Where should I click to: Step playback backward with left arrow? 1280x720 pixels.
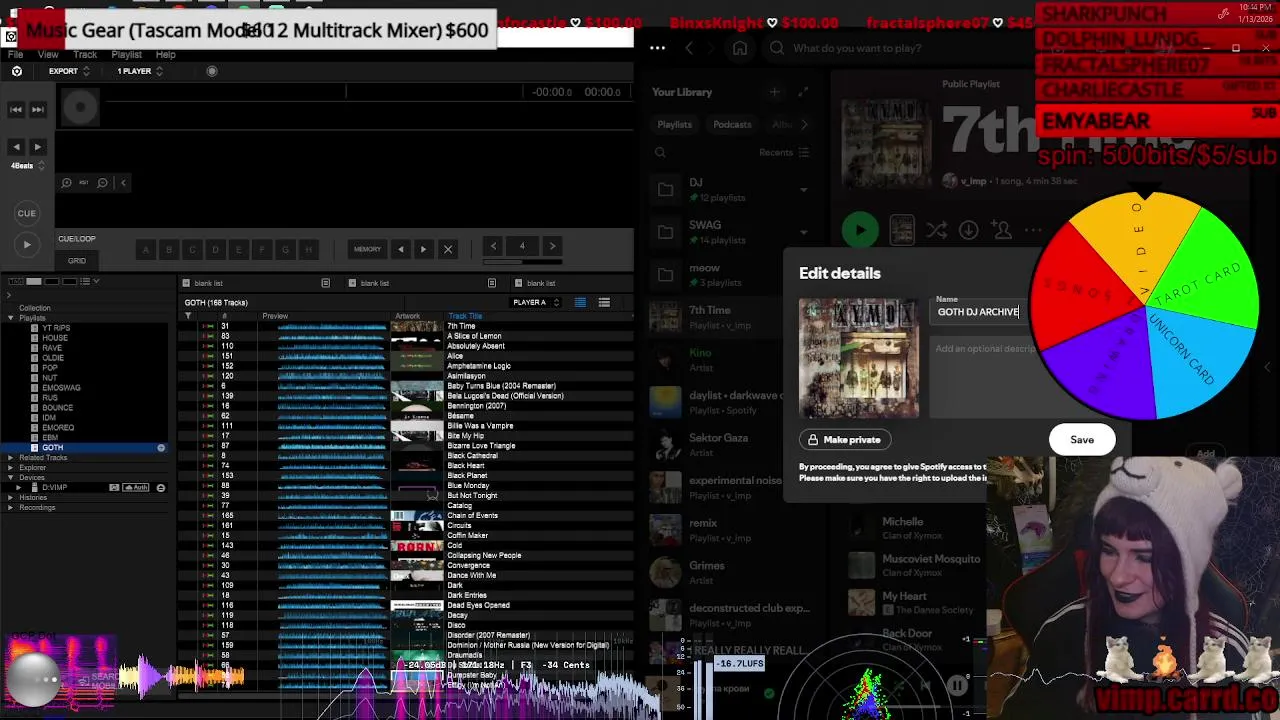coord(16,146)
